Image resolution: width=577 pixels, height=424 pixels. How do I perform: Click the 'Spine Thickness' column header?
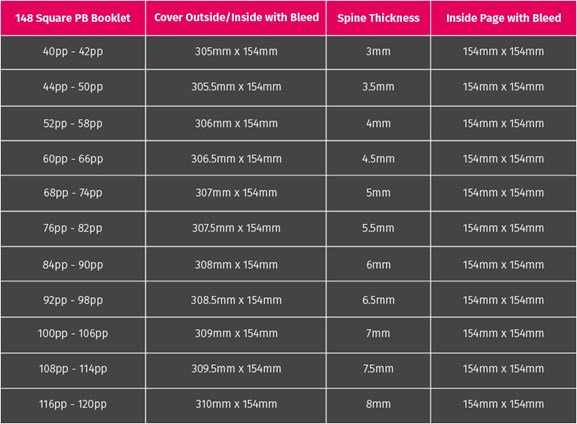coord(378,18)
